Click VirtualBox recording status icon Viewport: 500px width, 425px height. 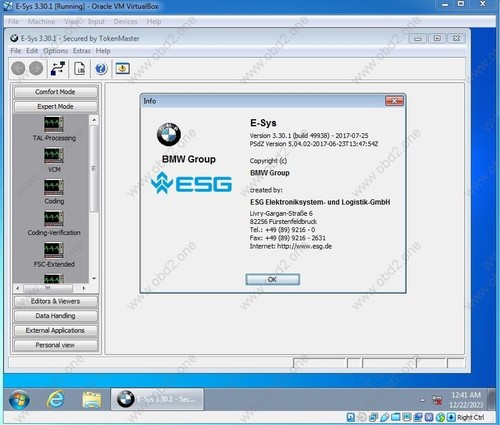[x=418, y=417]
